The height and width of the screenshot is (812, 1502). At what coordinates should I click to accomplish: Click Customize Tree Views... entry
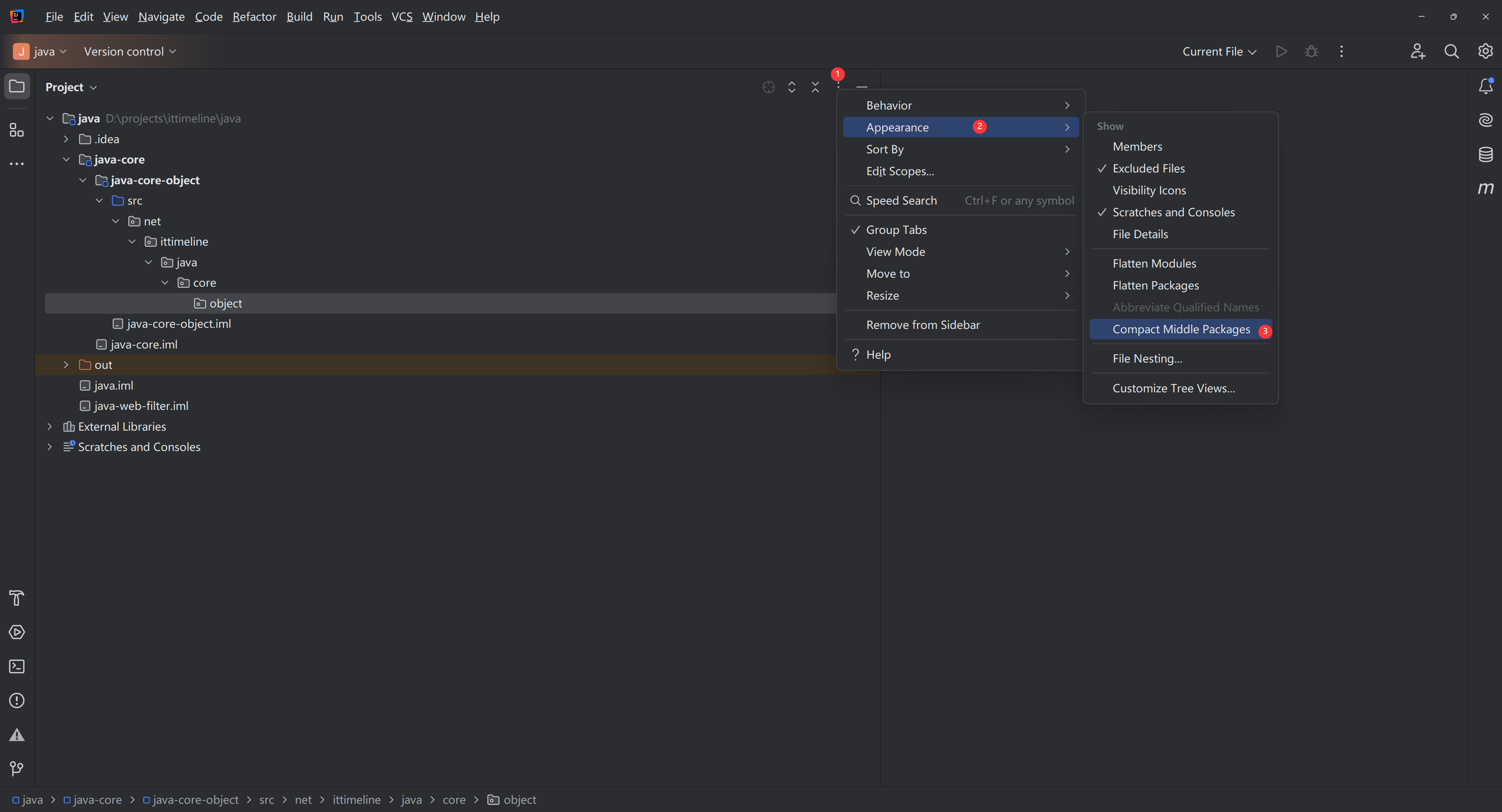point(1173,388)
